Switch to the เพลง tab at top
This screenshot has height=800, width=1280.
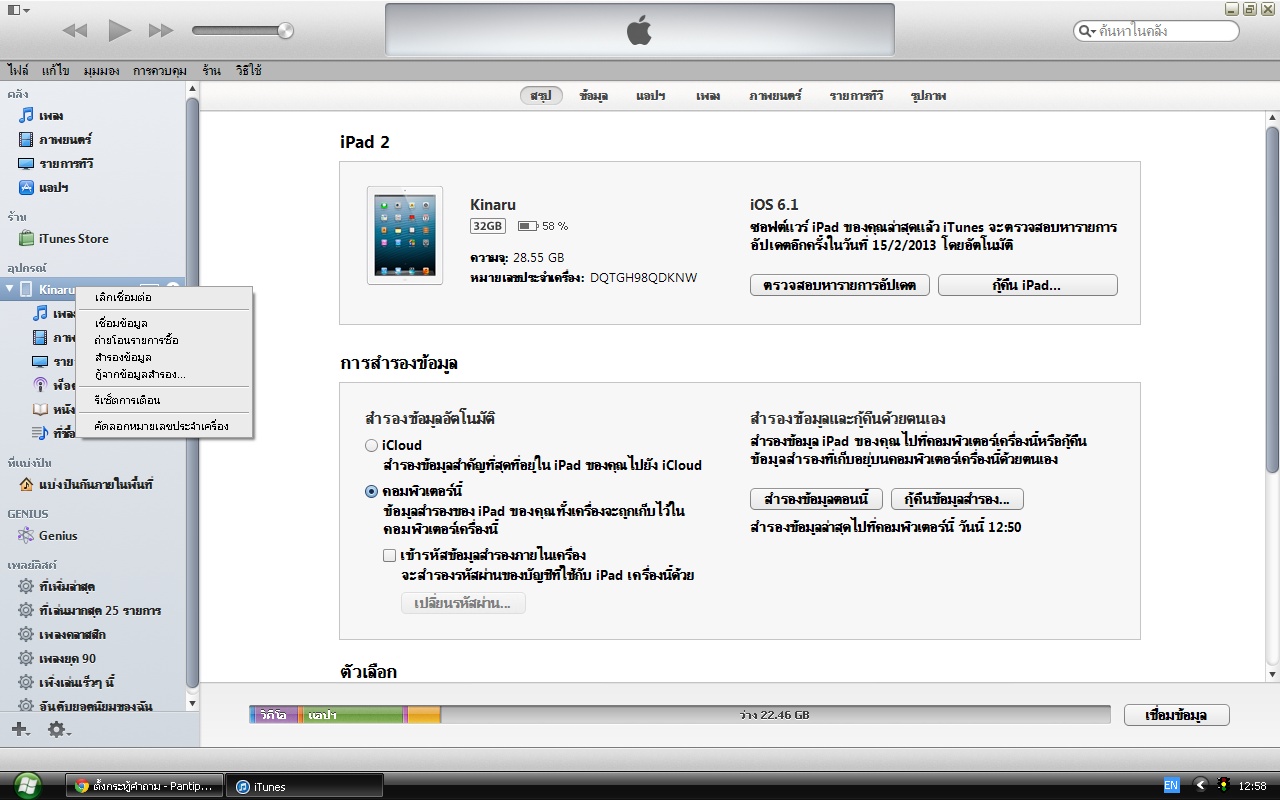pos(708,95)
